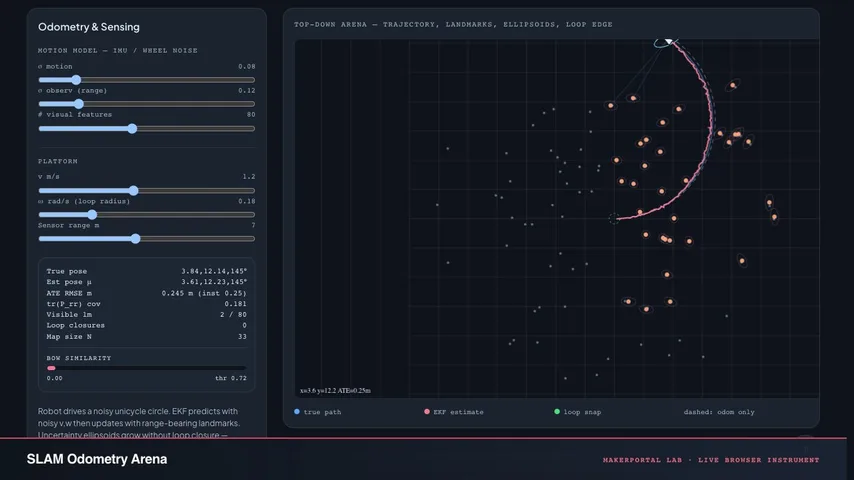Image resolution: width=854 pixels, height=480 pixels.
Task: Click the 'SLAM Odometry Arena' title
Action: click(x=97, y=459)
